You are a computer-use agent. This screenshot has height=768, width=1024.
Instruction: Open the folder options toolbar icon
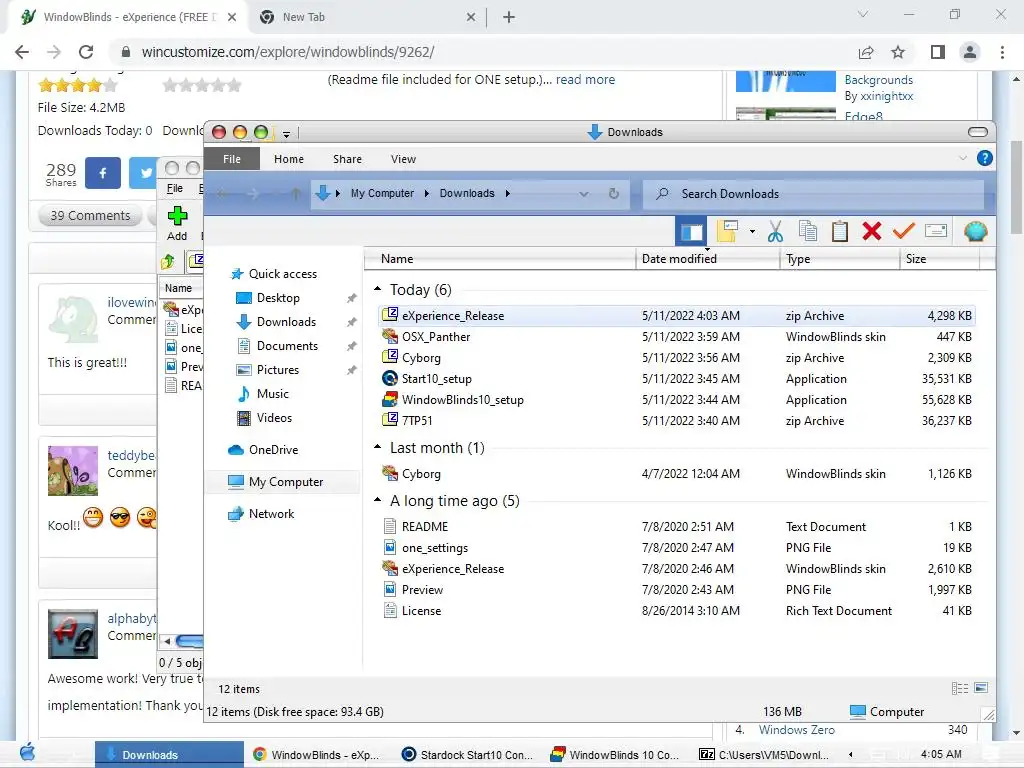pos(728,231)
